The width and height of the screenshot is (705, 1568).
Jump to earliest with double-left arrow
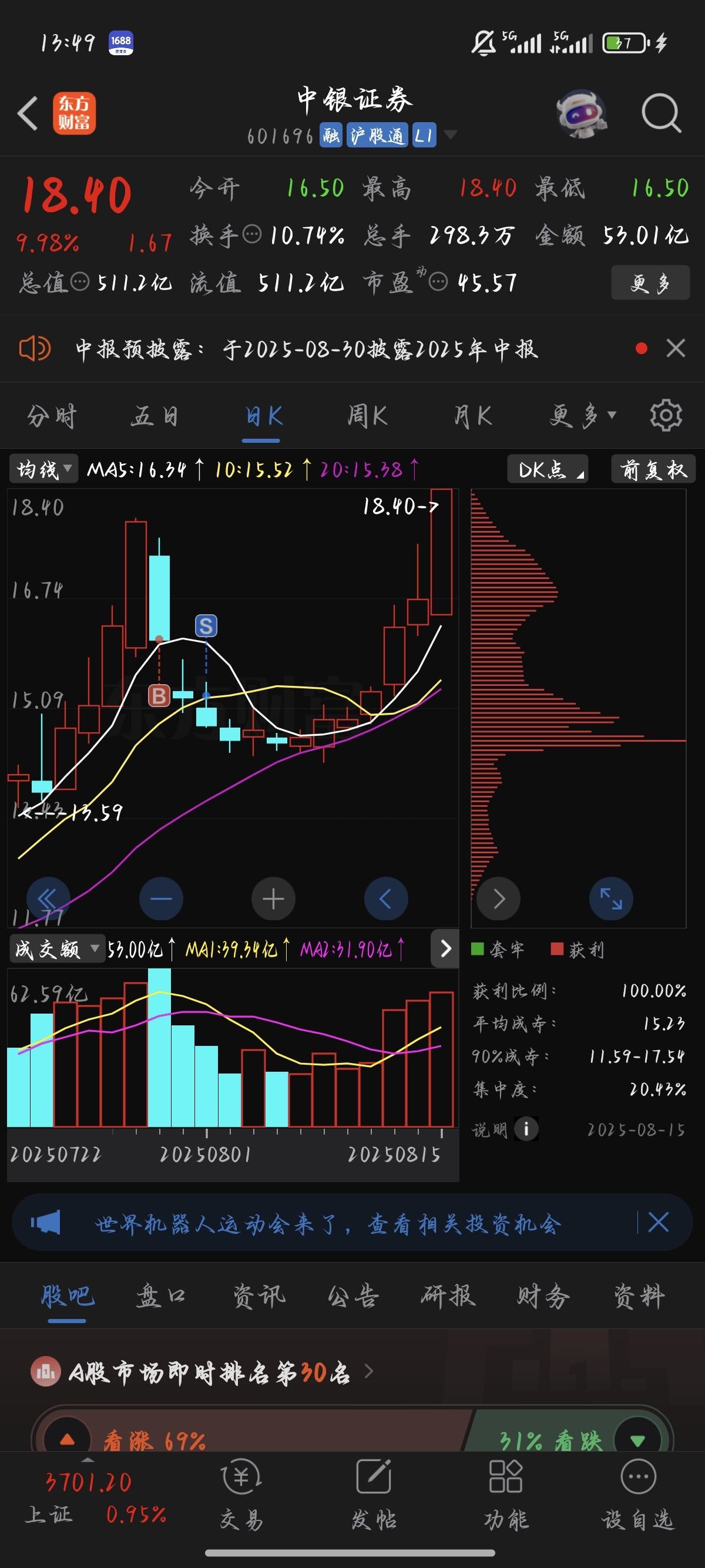tap(48, 899)
